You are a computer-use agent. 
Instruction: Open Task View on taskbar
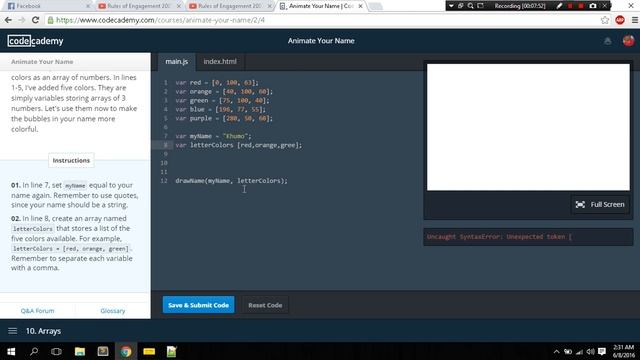[x=56, y=351]
